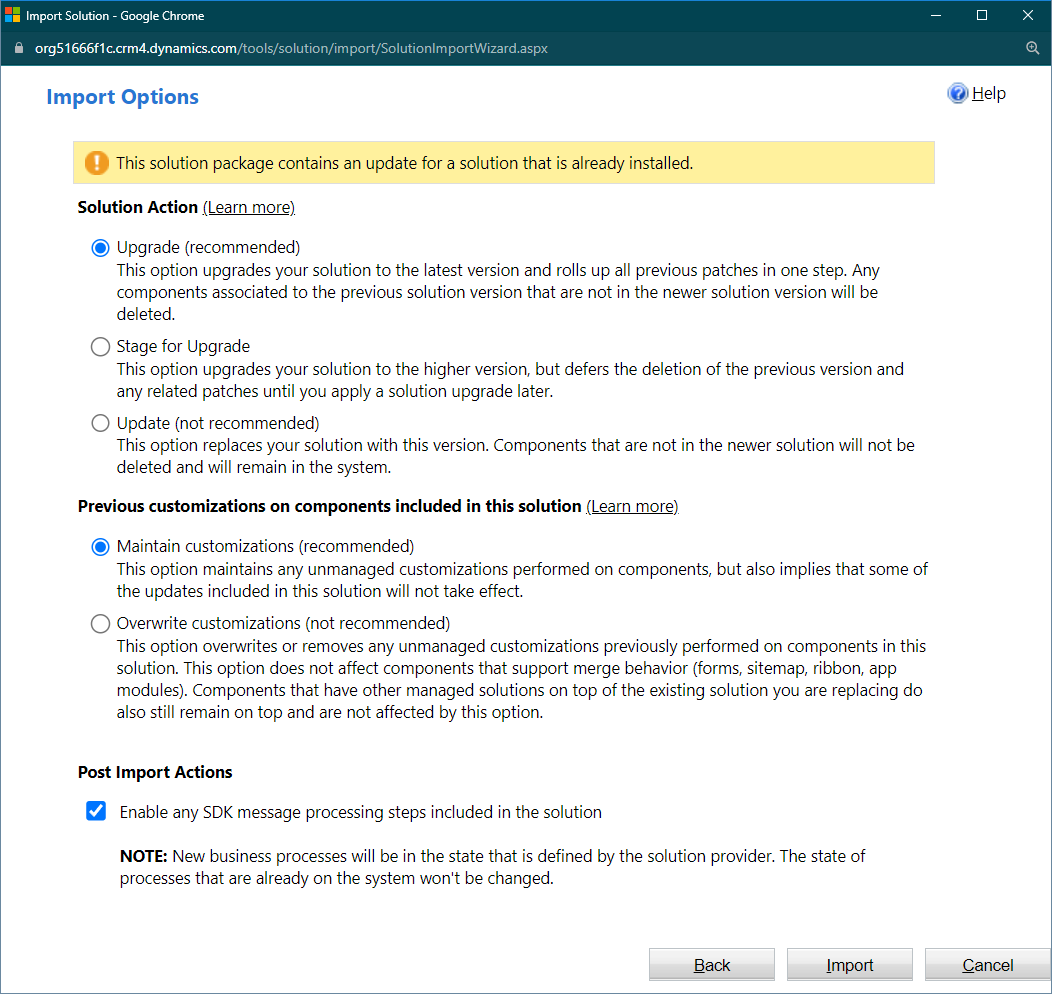Cancel the solution import wizard
Image resolution: width=1052 pixels, height=994 pixels.
[987, 965]
